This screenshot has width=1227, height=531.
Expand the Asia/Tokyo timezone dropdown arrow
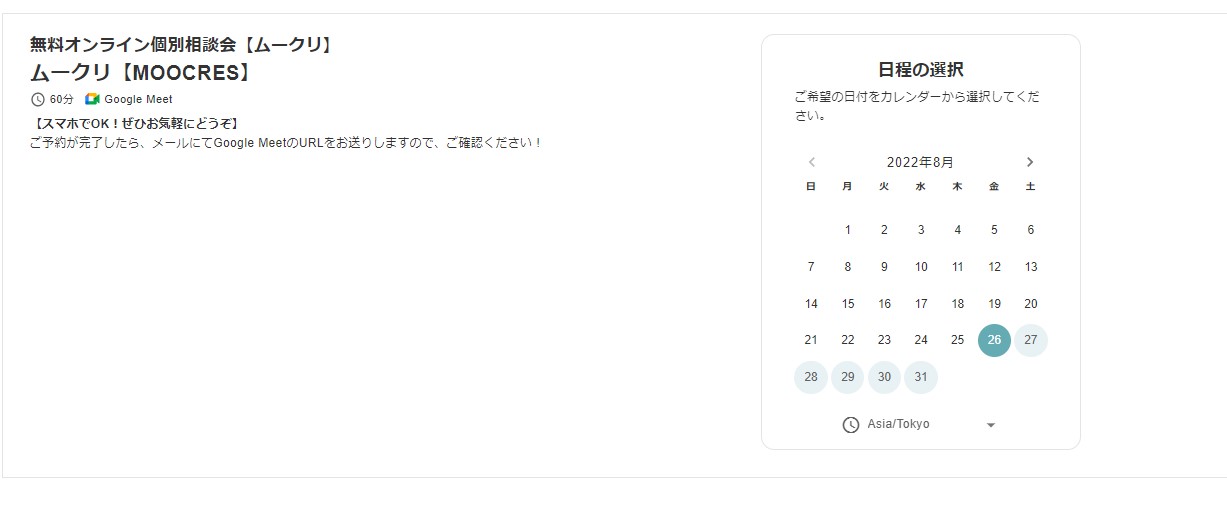(x=991, y=425)
